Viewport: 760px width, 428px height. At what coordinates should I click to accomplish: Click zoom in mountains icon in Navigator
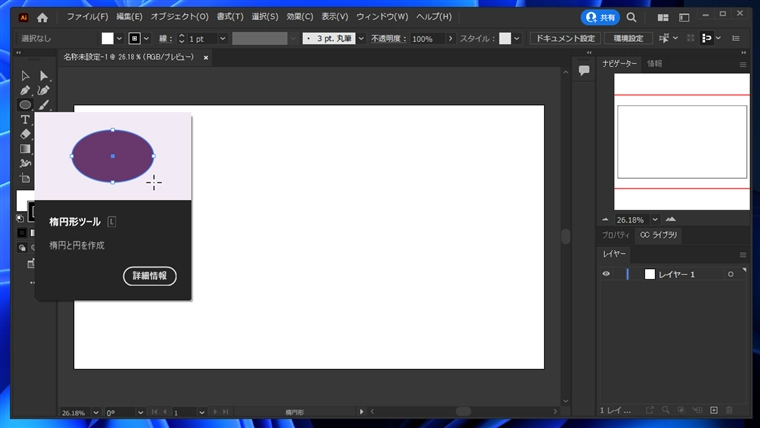(x=671, y=220)
